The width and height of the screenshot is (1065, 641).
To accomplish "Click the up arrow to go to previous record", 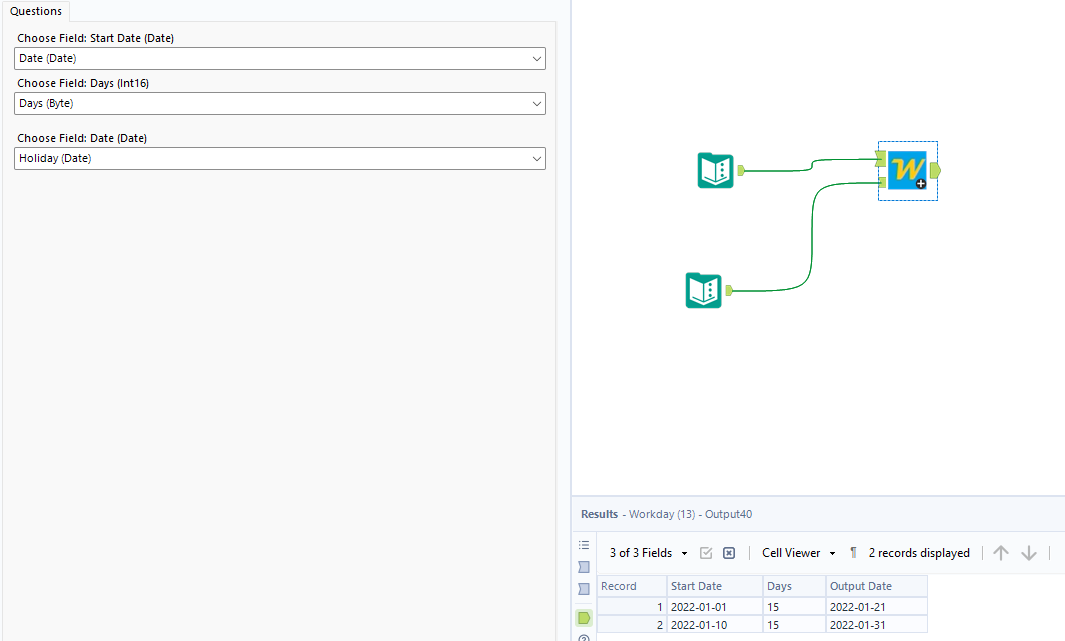I will click(x=1000, y=552).
